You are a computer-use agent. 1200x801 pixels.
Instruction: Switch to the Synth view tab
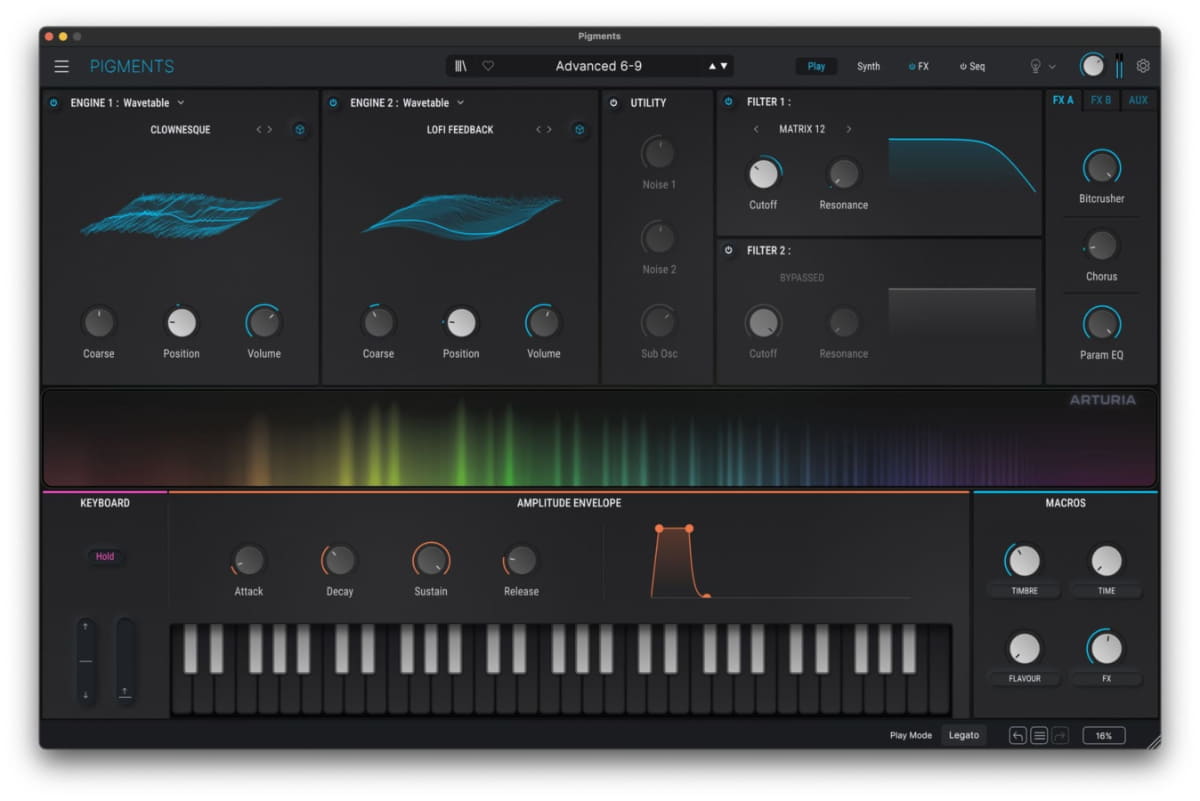coord(868,66)
